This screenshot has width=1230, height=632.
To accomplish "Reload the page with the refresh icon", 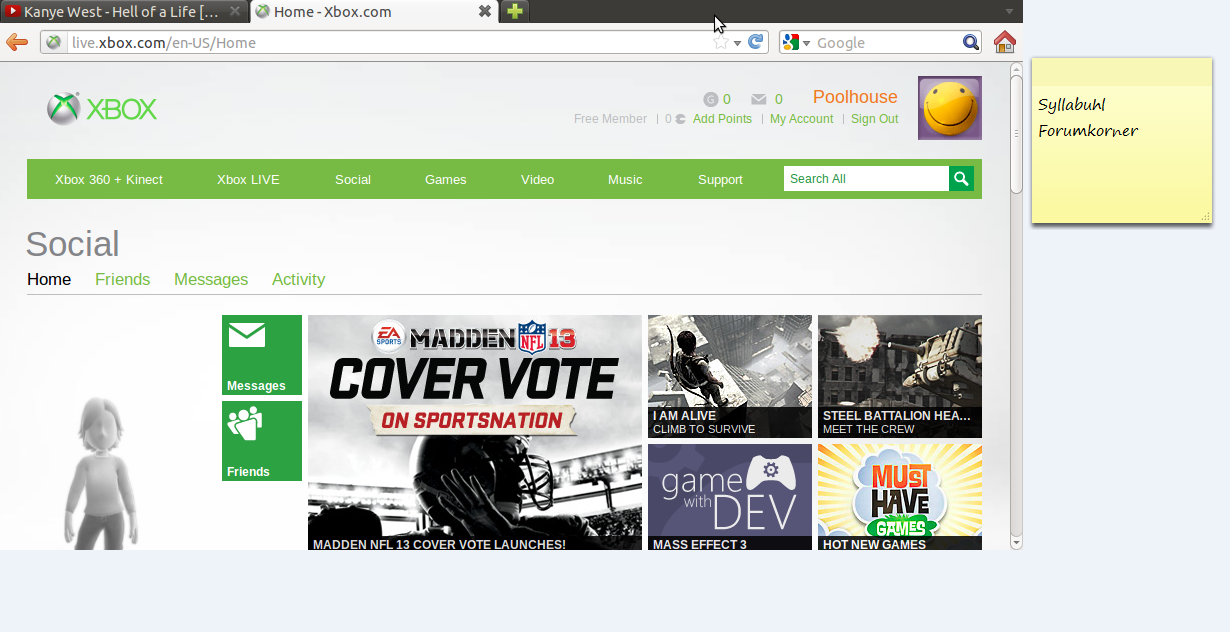I will [x=756, y=42].
